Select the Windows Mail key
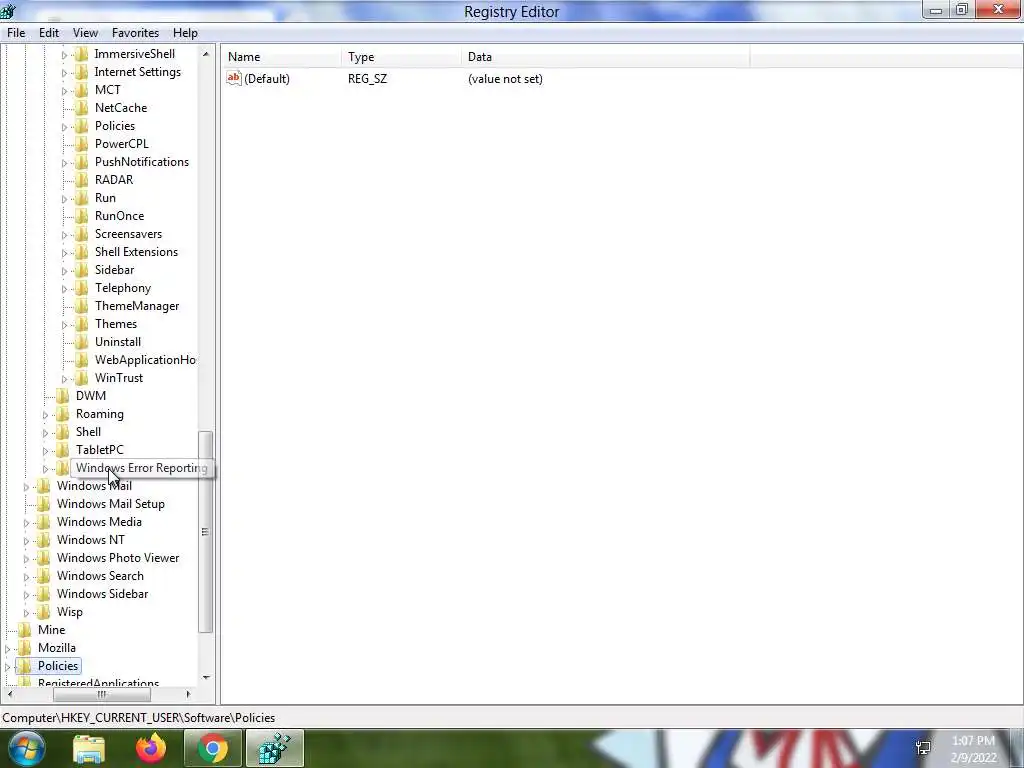This screenshot has height=768, width=1024. pos(94,486)
